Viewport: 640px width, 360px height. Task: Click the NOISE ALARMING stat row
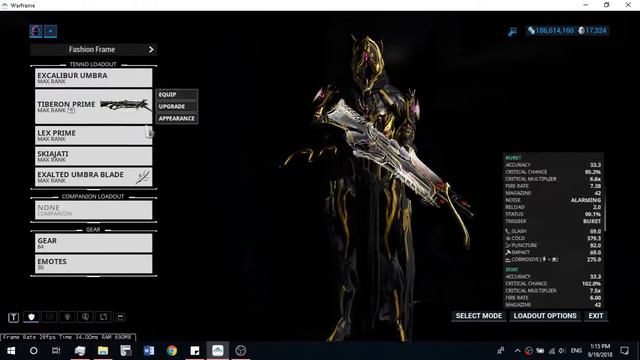[x=553, y=200]
